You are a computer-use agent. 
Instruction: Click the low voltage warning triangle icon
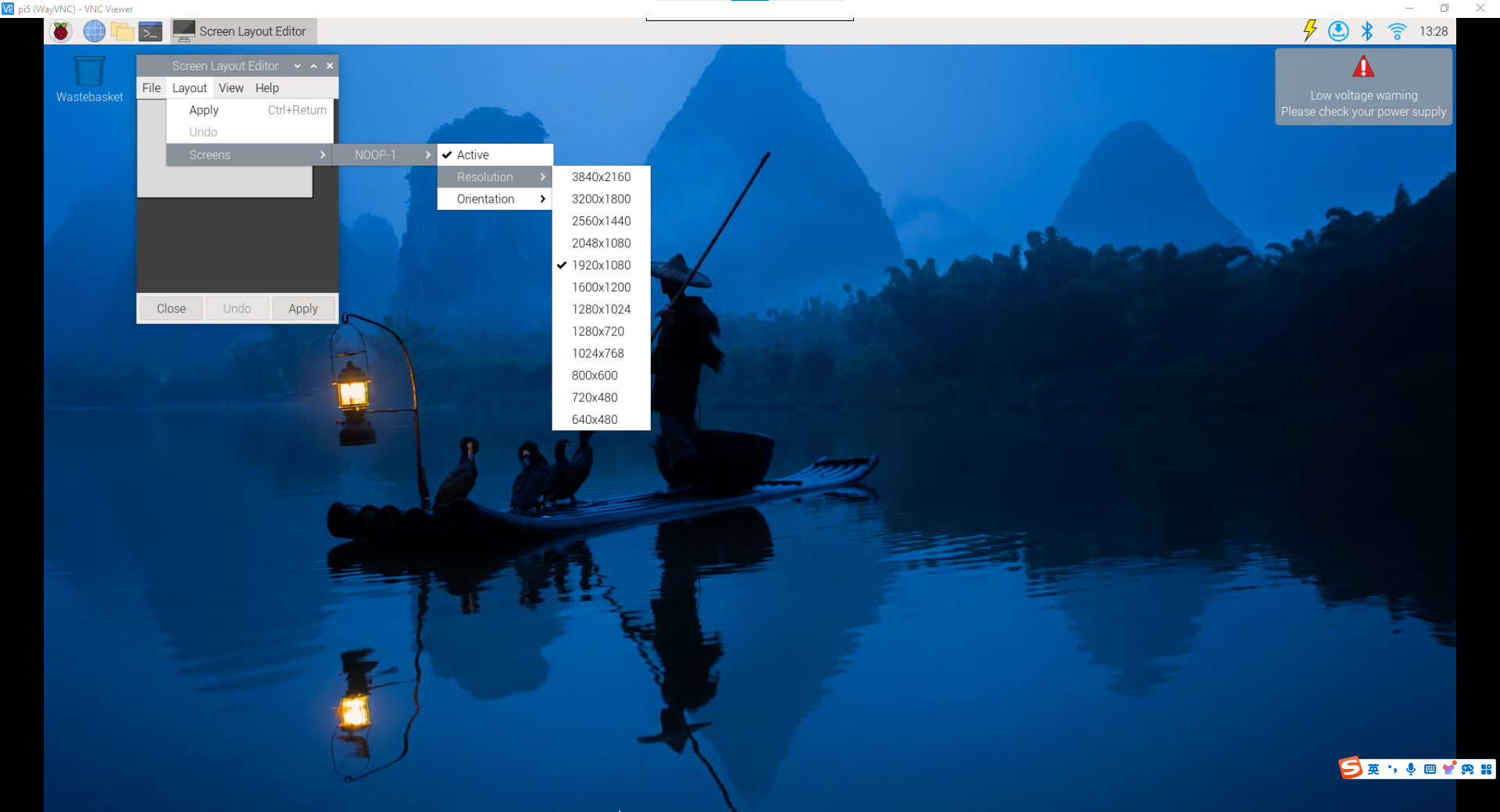[1363, 67]
